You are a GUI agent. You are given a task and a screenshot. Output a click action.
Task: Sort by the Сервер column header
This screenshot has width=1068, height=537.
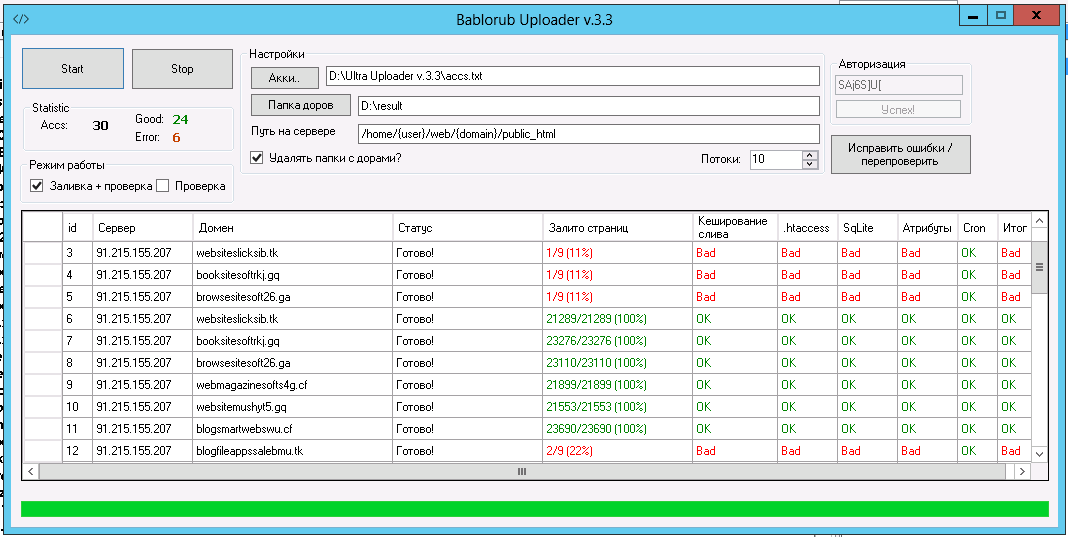(x=142, y=228)
